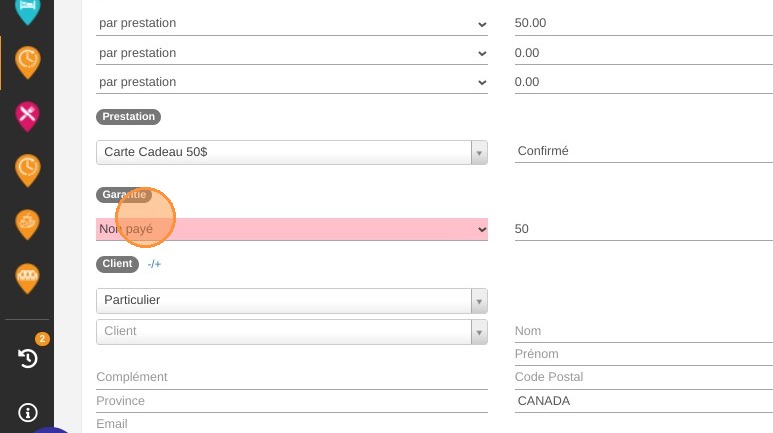Open the orange boat cruise pin
773x433 pixels.
coord(28,224)
